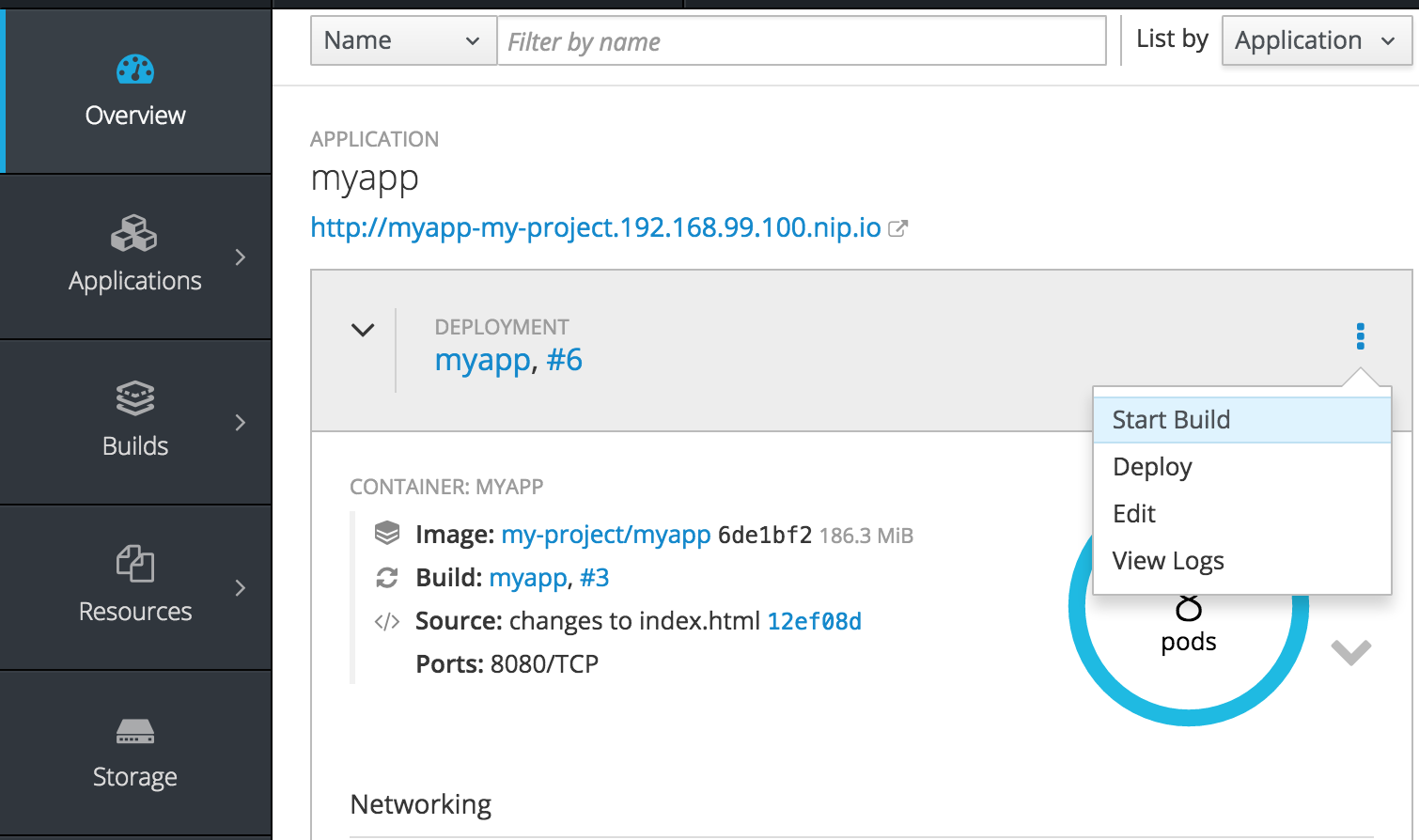Open the myapp build link
Viewport: 1419px width, 840px height.
click(528, 578)
